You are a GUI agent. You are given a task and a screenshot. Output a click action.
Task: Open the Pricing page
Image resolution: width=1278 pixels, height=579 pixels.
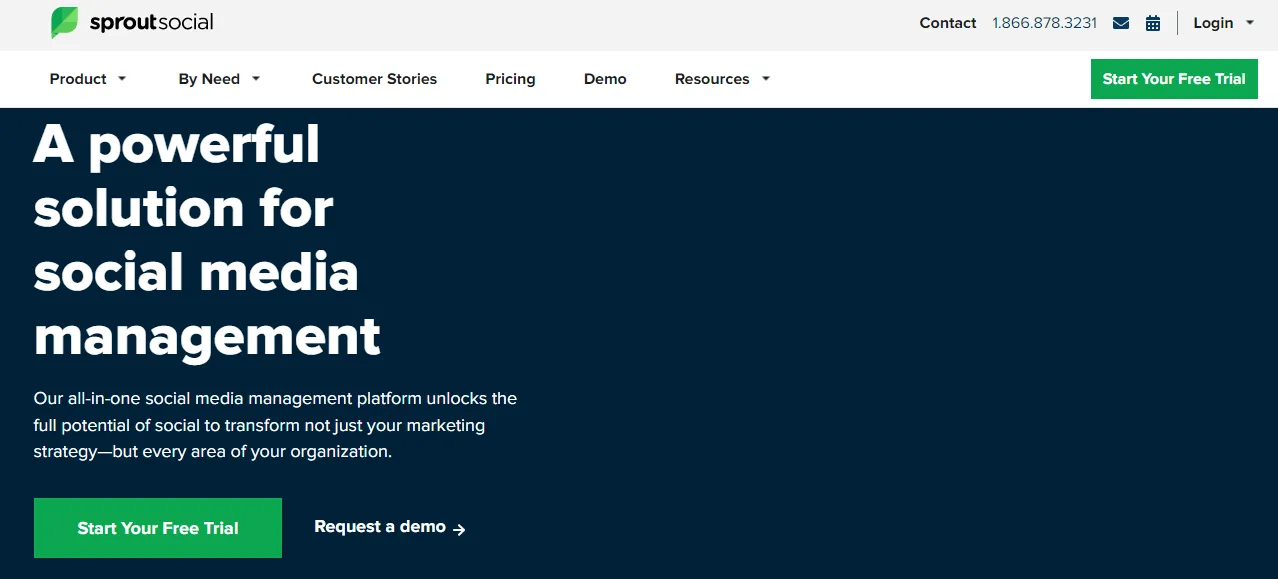(510, 79)
